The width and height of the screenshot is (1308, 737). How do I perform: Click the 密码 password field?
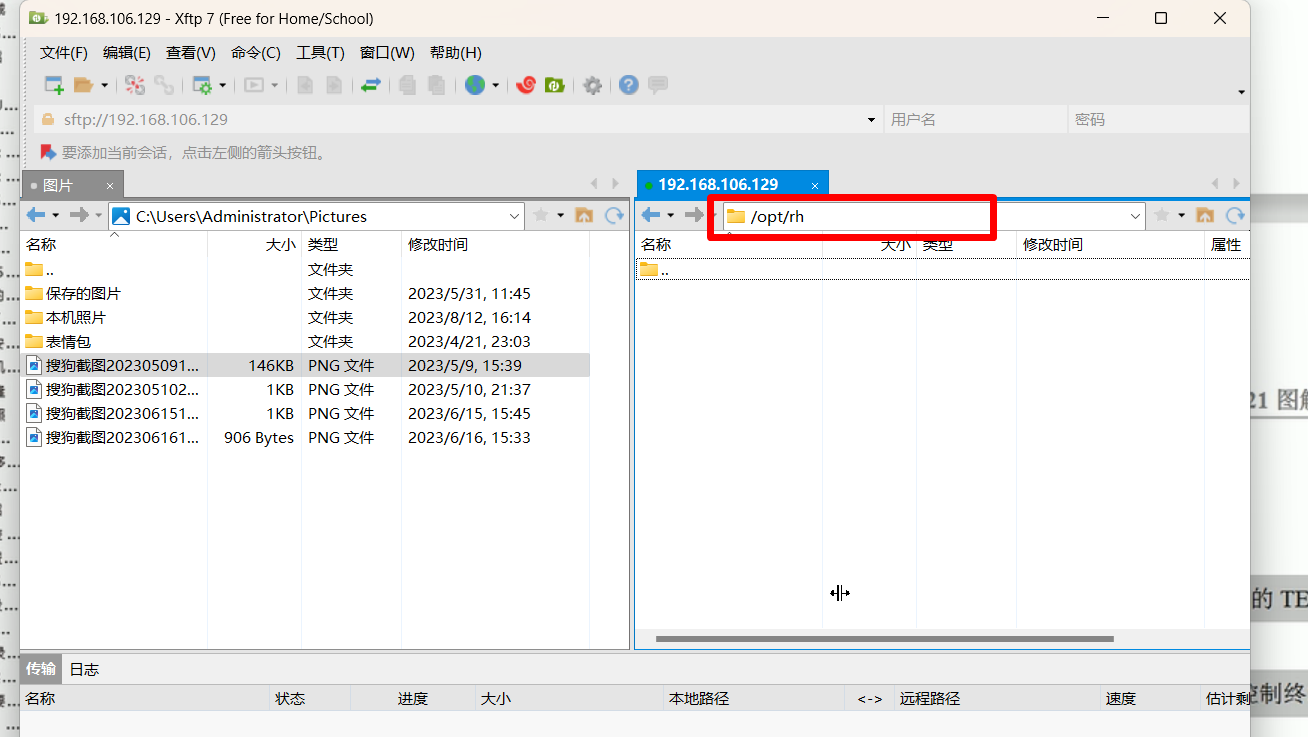[x=1158, y=119]
